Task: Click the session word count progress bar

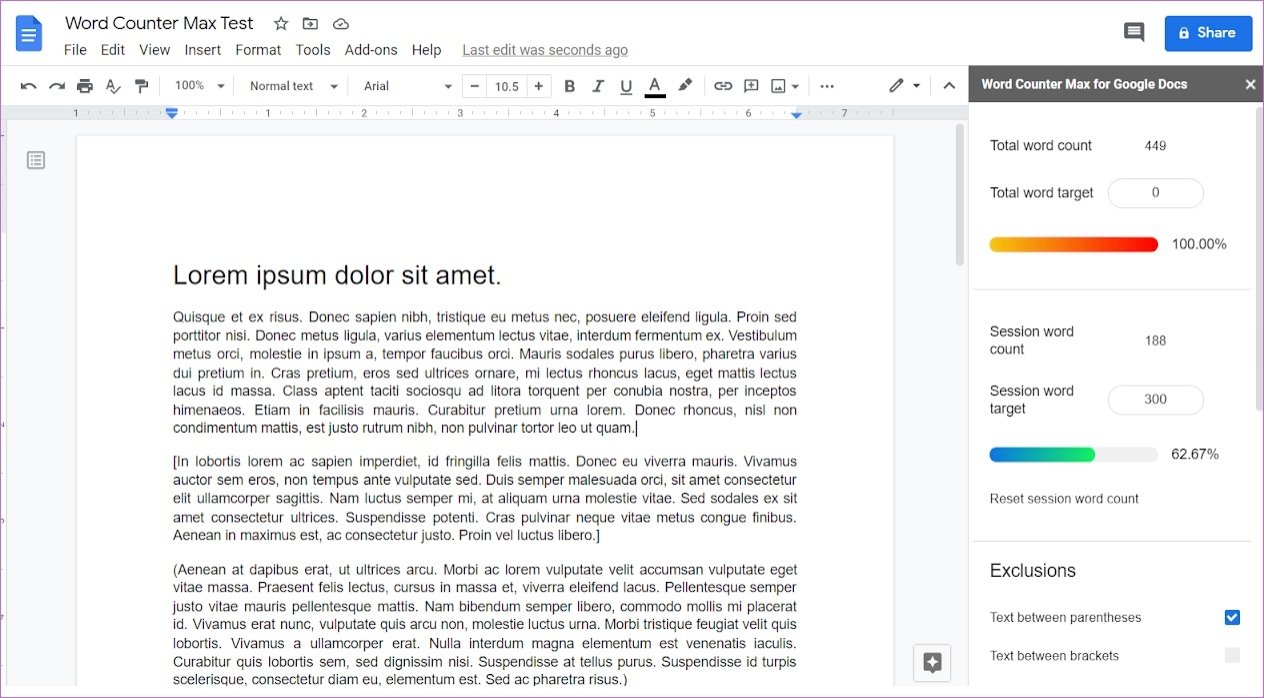Action: [1073, 455]
